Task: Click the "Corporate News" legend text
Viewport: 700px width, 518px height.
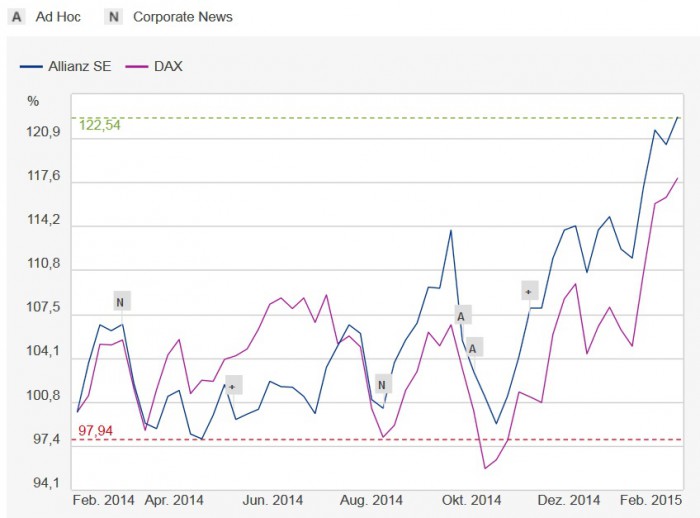Action: coord(183,17)
